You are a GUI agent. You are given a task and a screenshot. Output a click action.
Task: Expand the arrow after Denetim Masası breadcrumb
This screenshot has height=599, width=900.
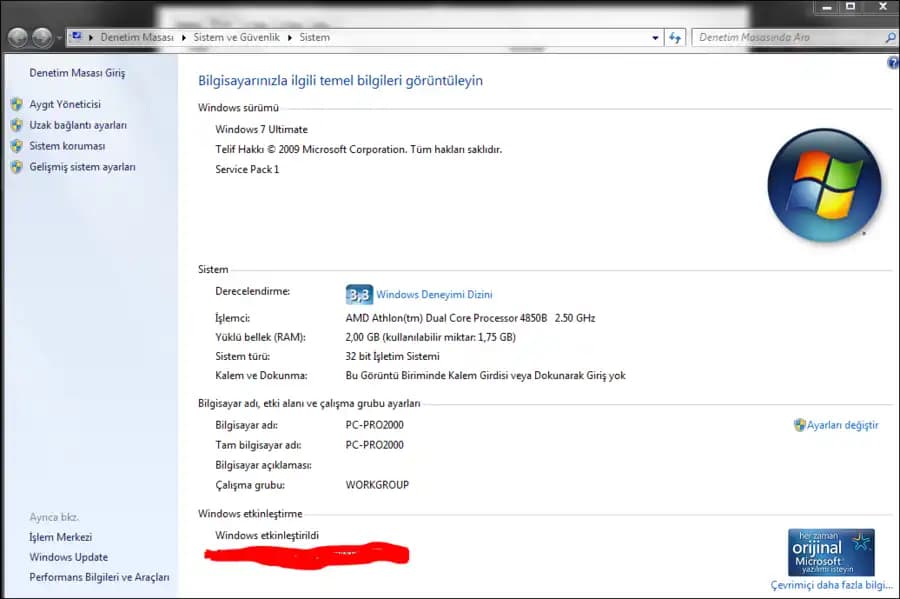pos(181,38)
